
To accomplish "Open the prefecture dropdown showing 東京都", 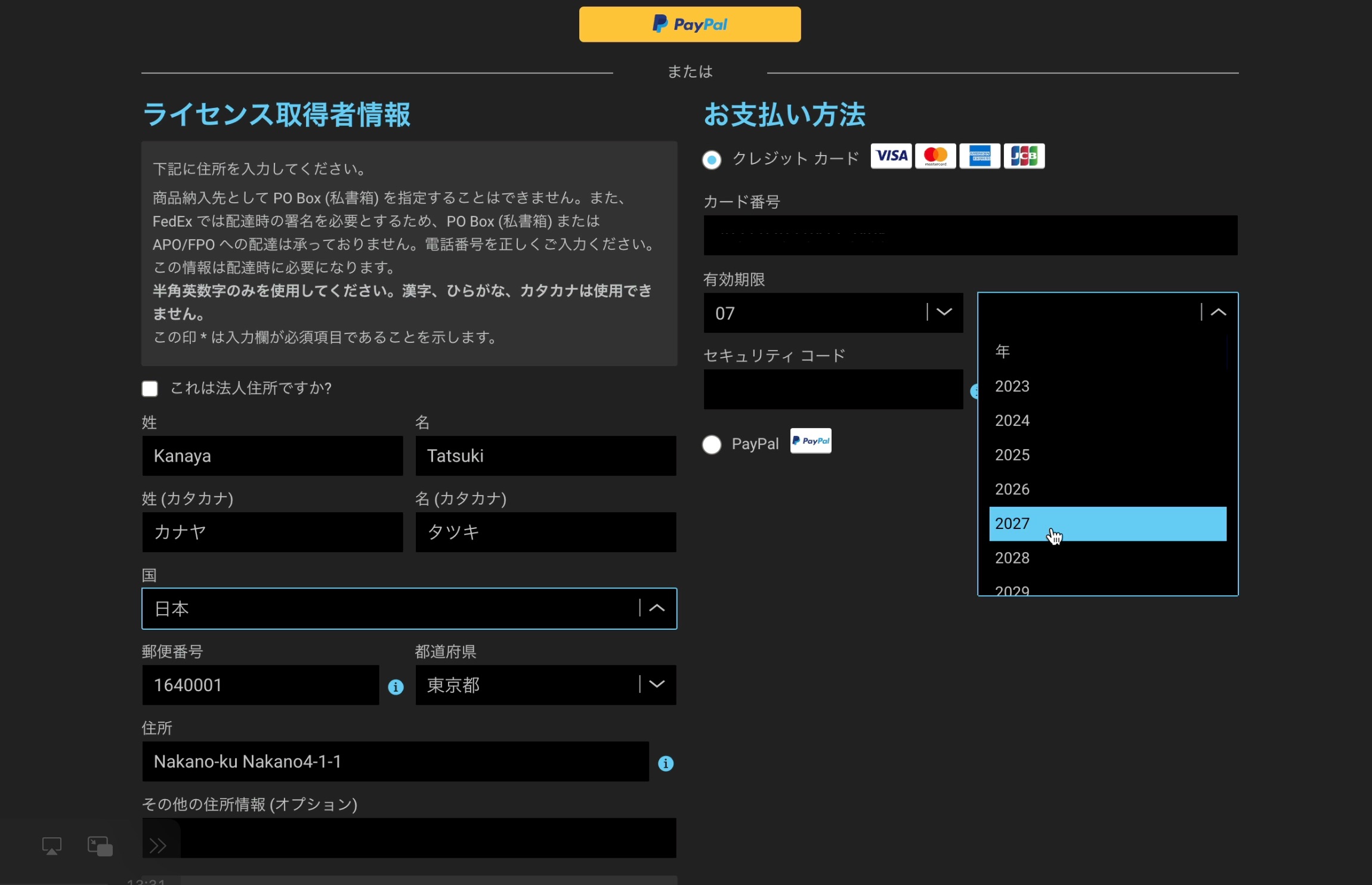I will click(x=546, y=685).
